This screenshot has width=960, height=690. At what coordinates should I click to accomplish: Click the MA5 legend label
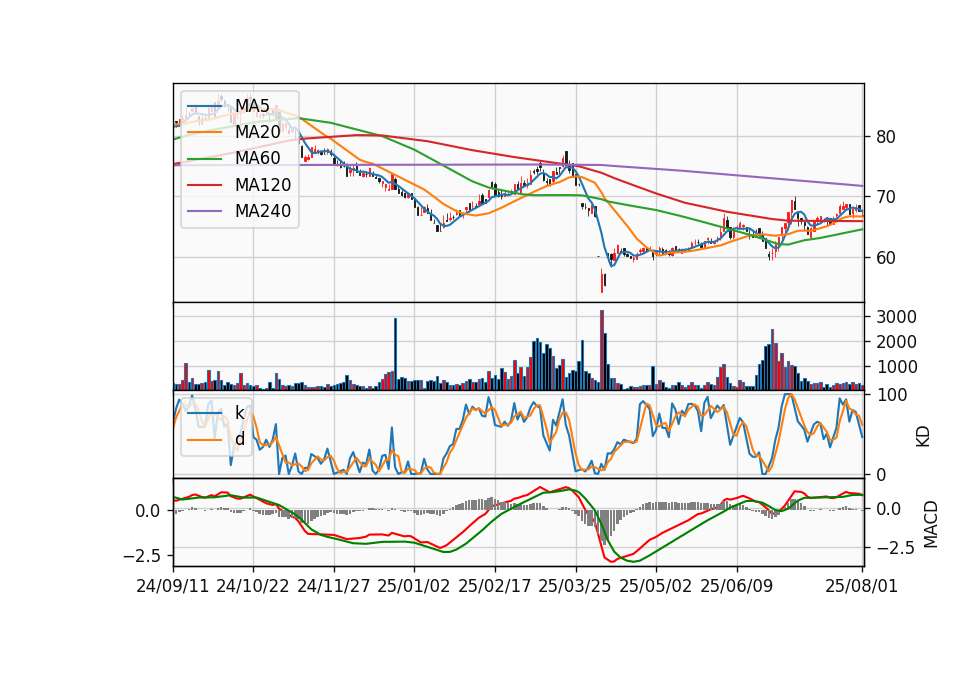[252, 105]
